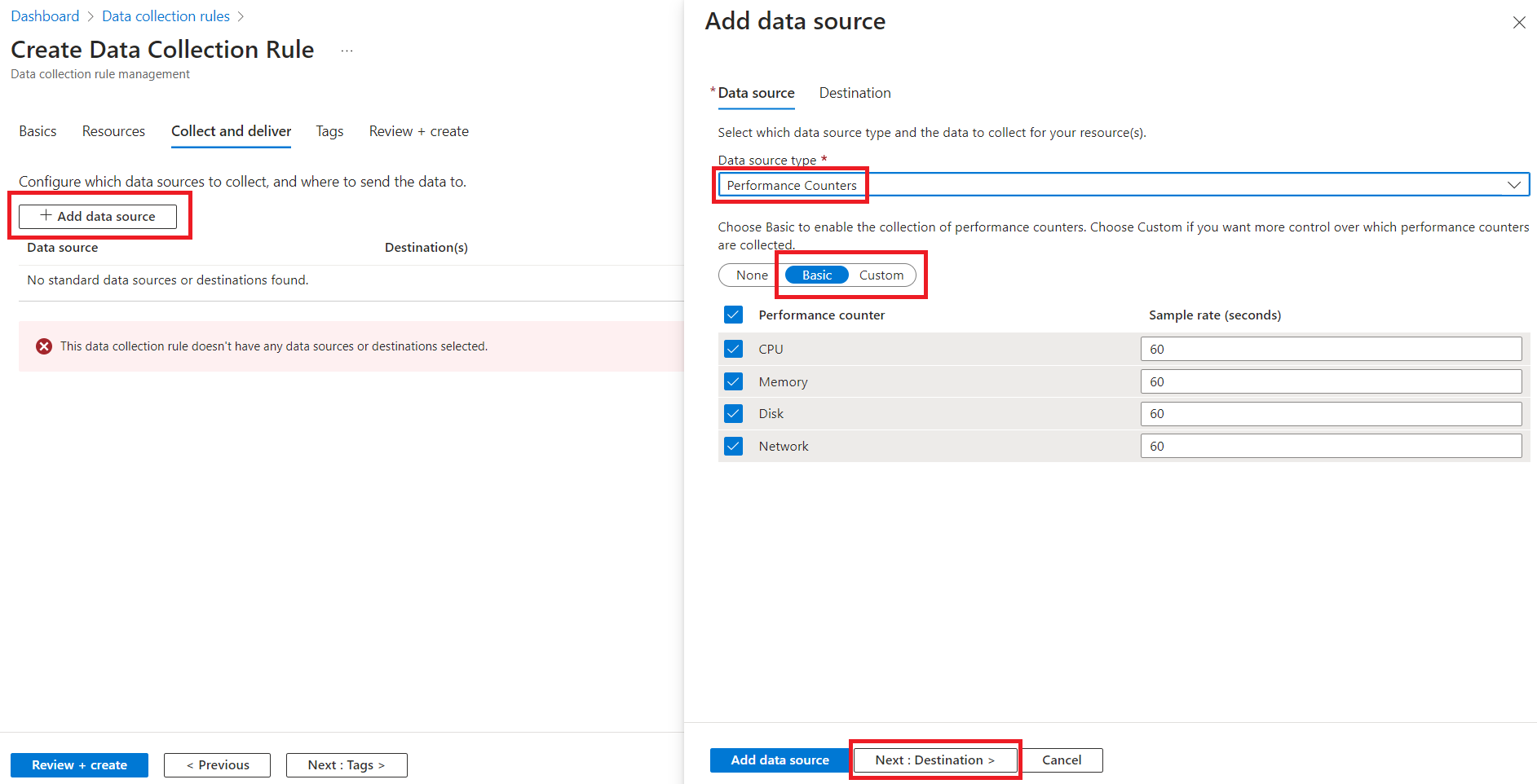Screen dimensions: 1537x784
Task: Click the plus Add data source button
Action: [x=98, y=217]
